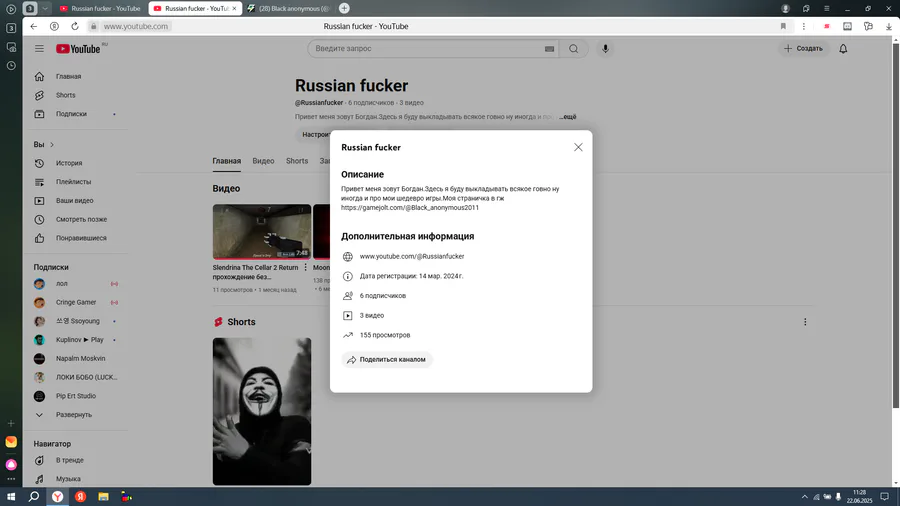Select the Видео channel tab

click(263, 161)
